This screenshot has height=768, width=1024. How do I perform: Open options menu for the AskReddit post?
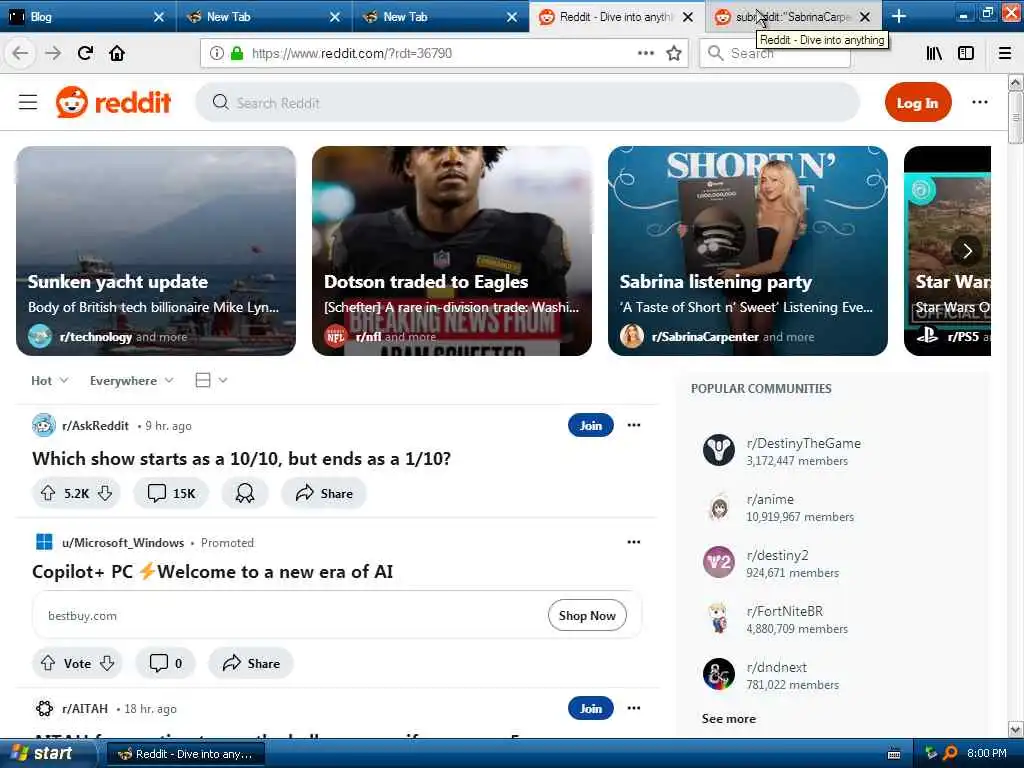click(633, 425)
